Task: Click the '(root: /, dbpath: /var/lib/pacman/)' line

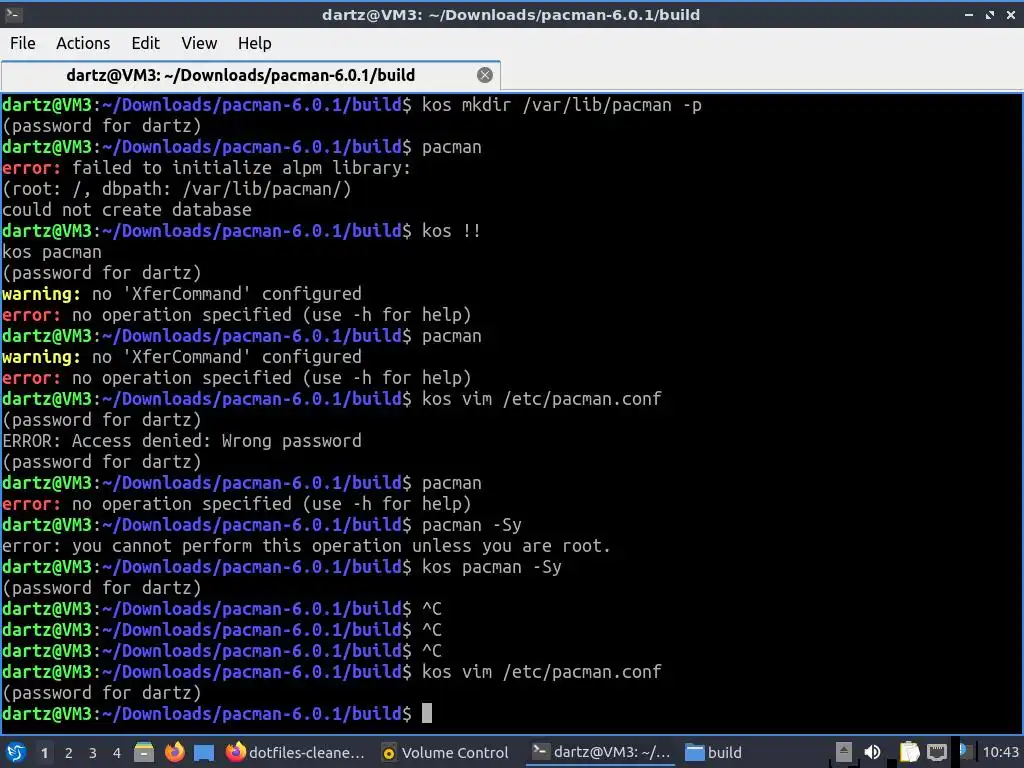Action: [x=177, y=189]
